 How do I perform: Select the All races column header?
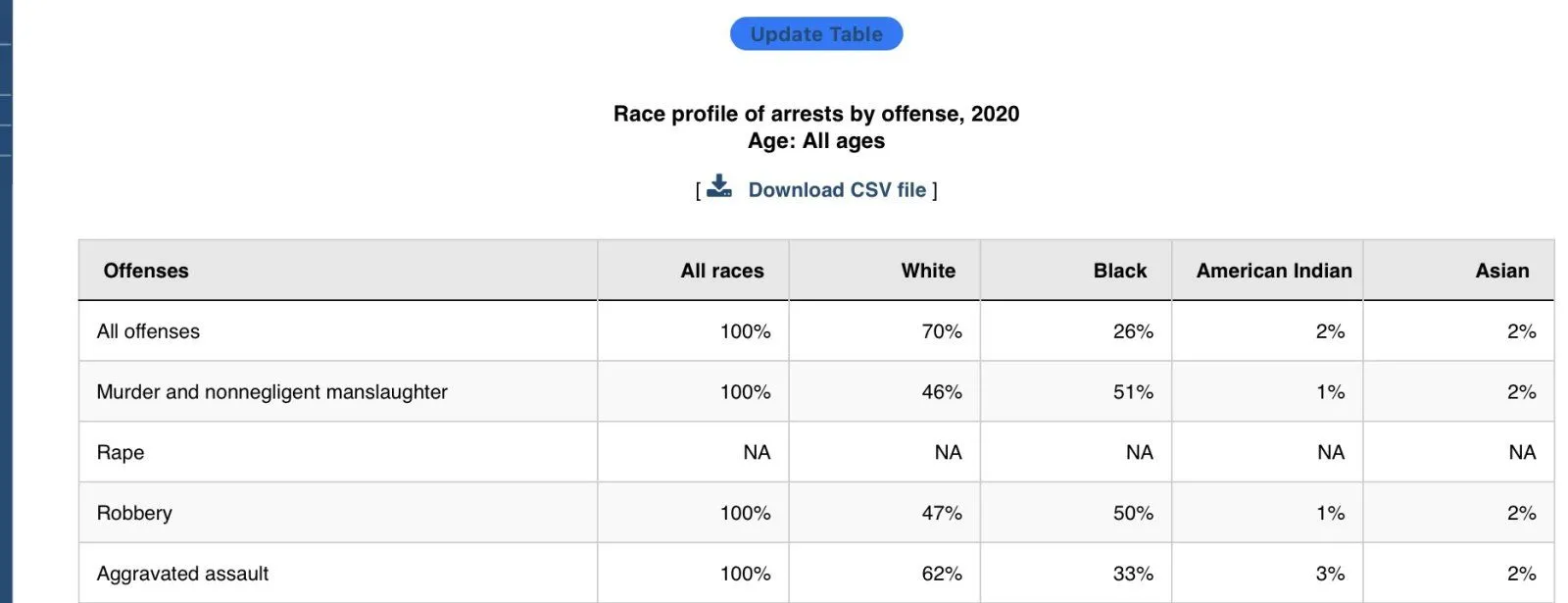722,271
